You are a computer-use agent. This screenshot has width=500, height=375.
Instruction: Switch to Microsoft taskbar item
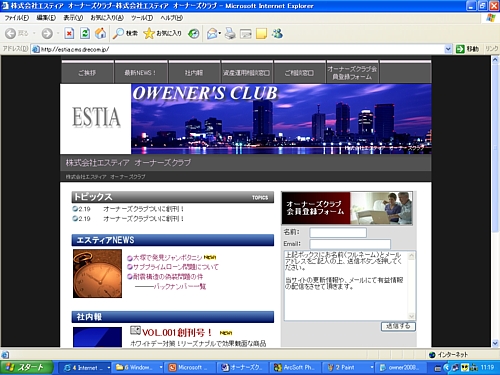[191, 367]
